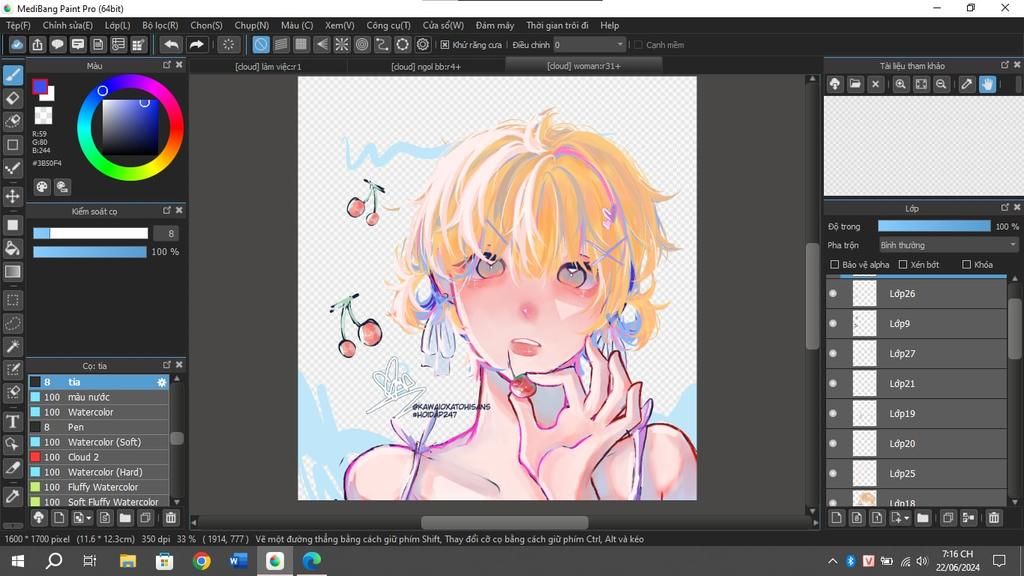Open Tệp(F) menu

[18, 25]
